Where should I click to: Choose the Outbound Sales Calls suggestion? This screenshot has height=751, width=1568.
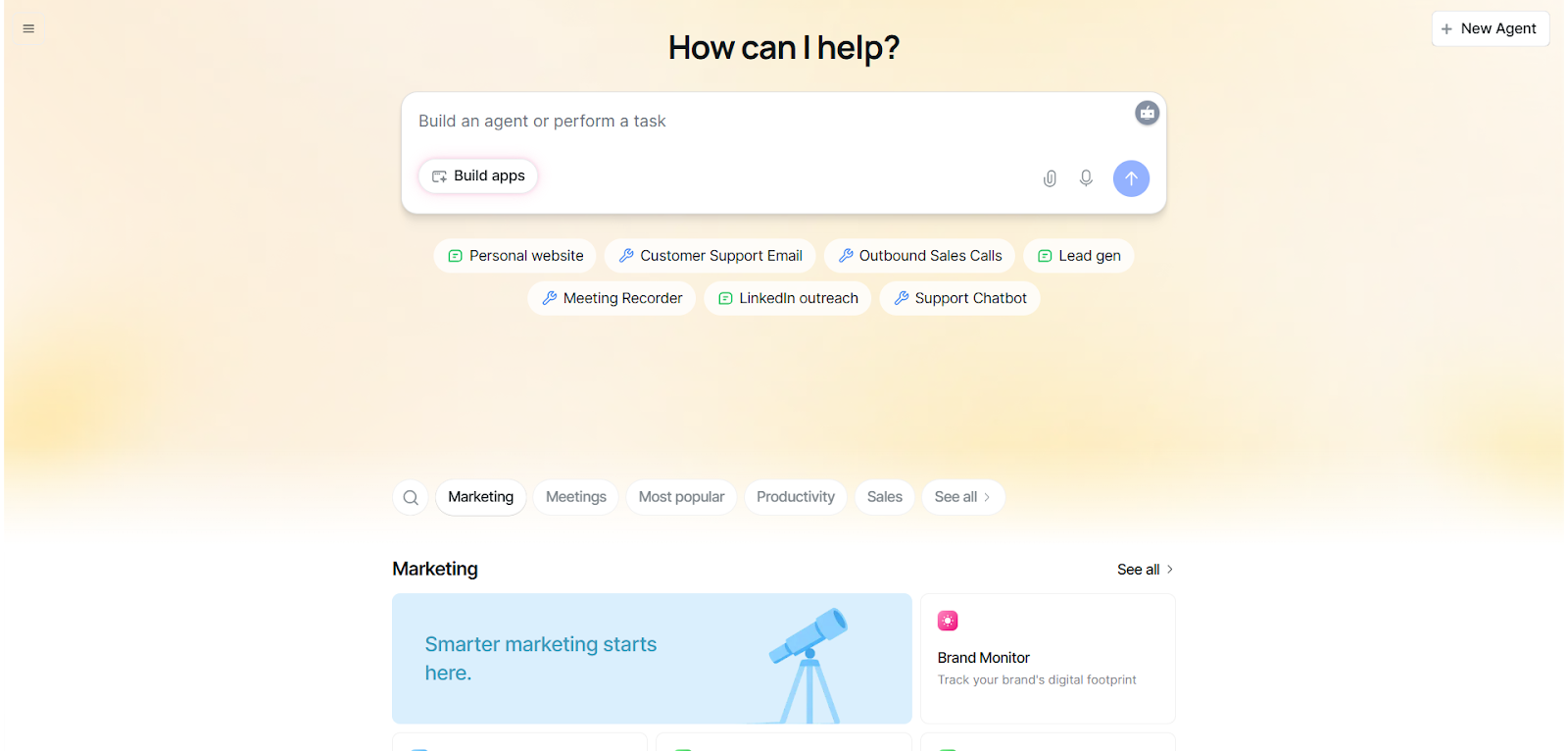pos(919,256)
